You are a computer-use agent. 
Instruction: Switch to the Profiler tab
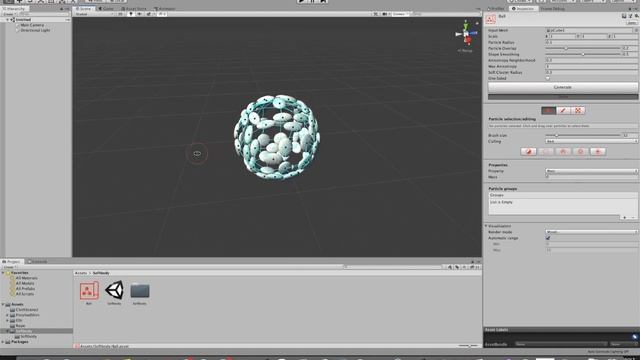[496, 9]
